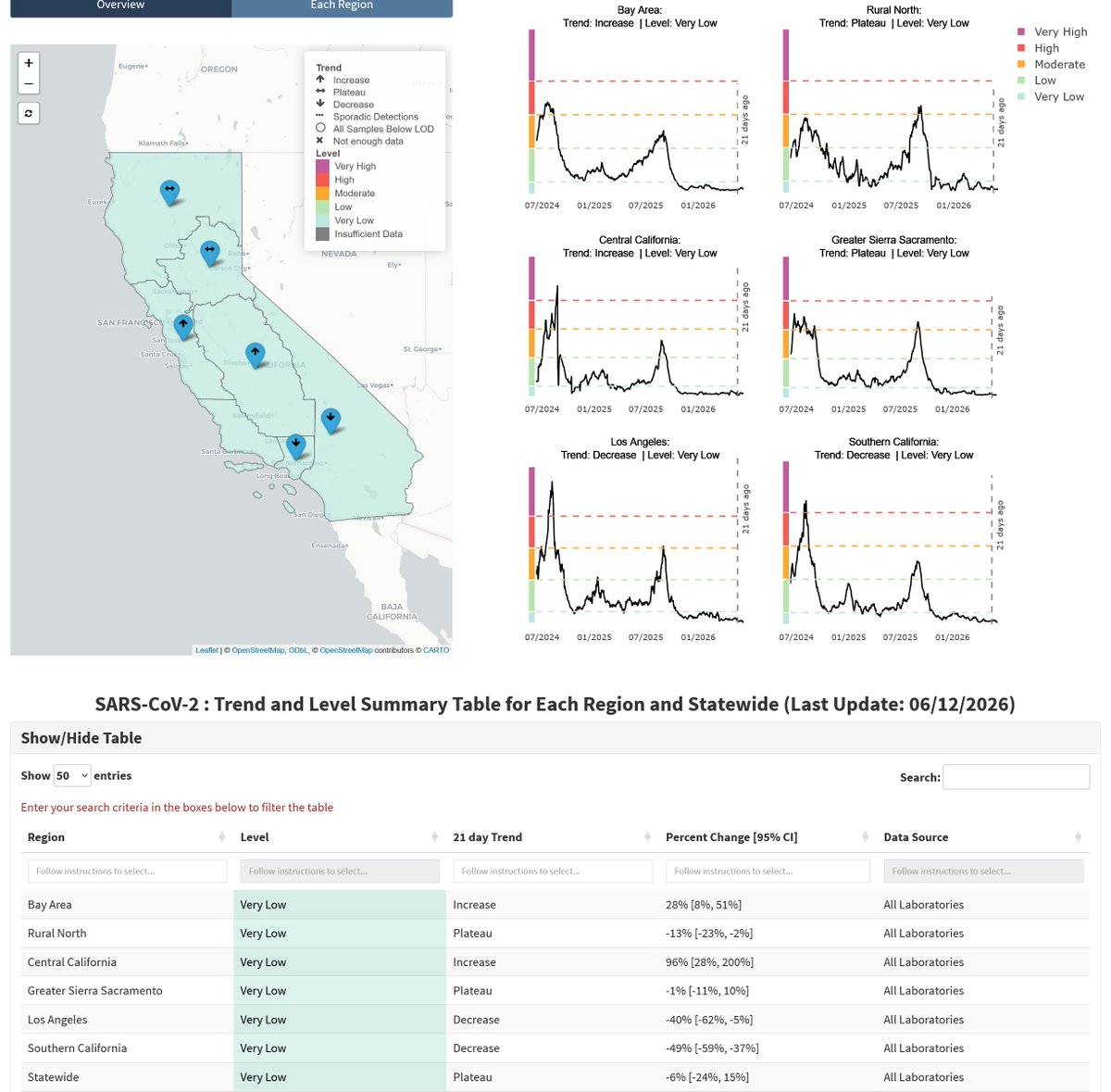Viewport: 1111px width, 1092px height.
Task: Switch to the Each Region tab
Action: coord(342,6)
